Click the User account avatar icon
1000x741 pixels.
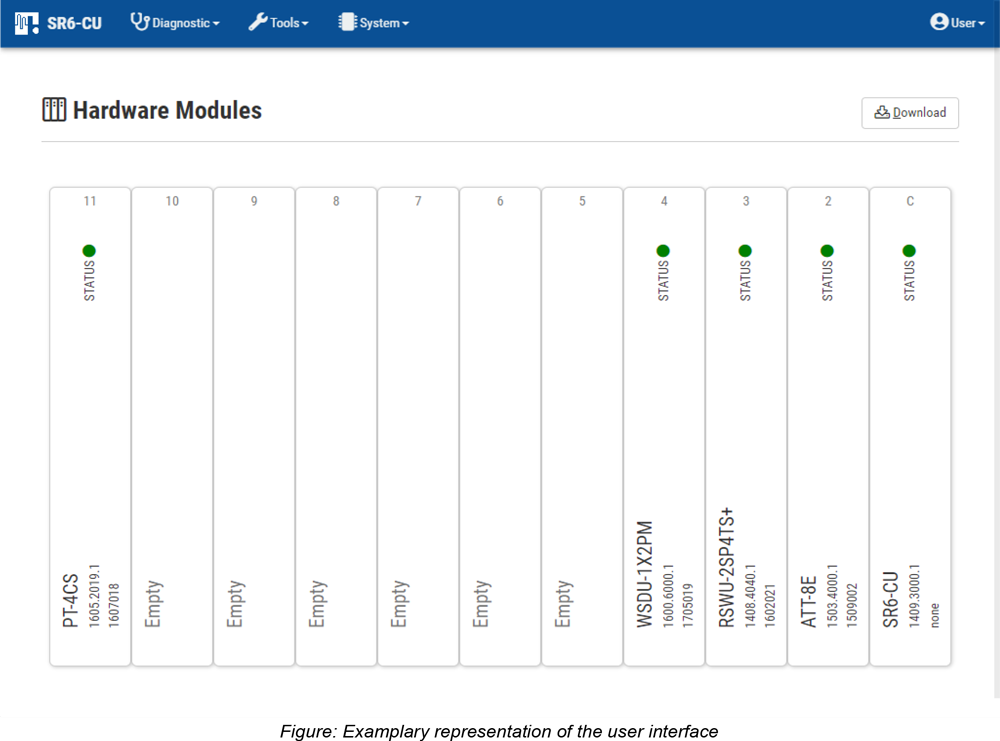939,22
